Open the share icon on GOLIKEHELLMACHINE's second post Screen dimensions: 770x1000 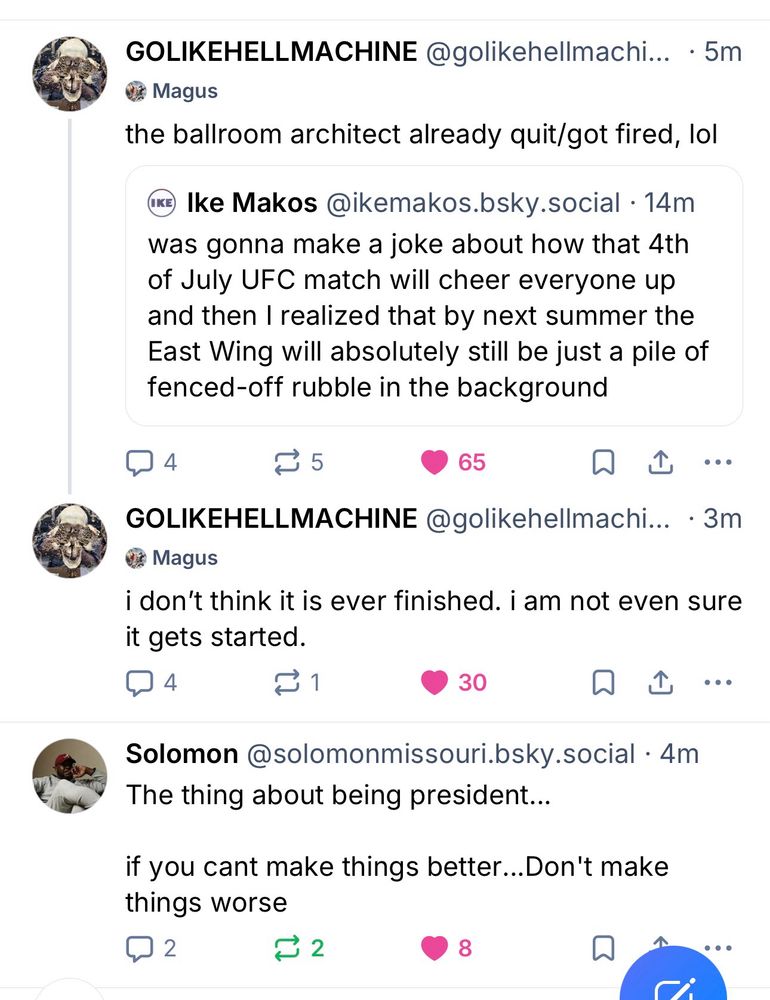660,683
